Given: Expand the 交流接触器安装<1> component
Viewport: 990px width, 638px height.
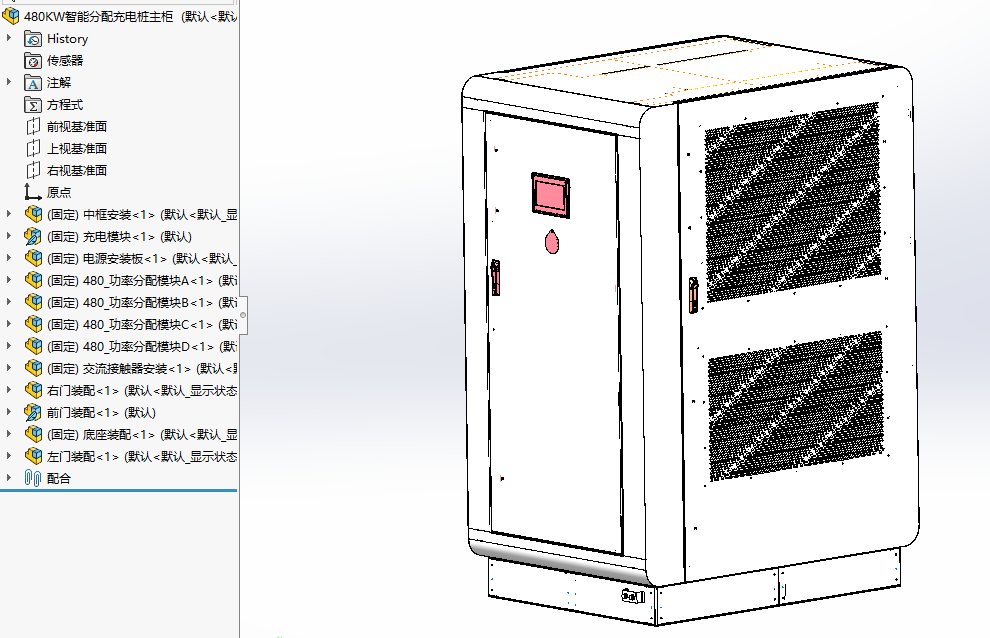Looking at the screenshot, I should (9, 368).
